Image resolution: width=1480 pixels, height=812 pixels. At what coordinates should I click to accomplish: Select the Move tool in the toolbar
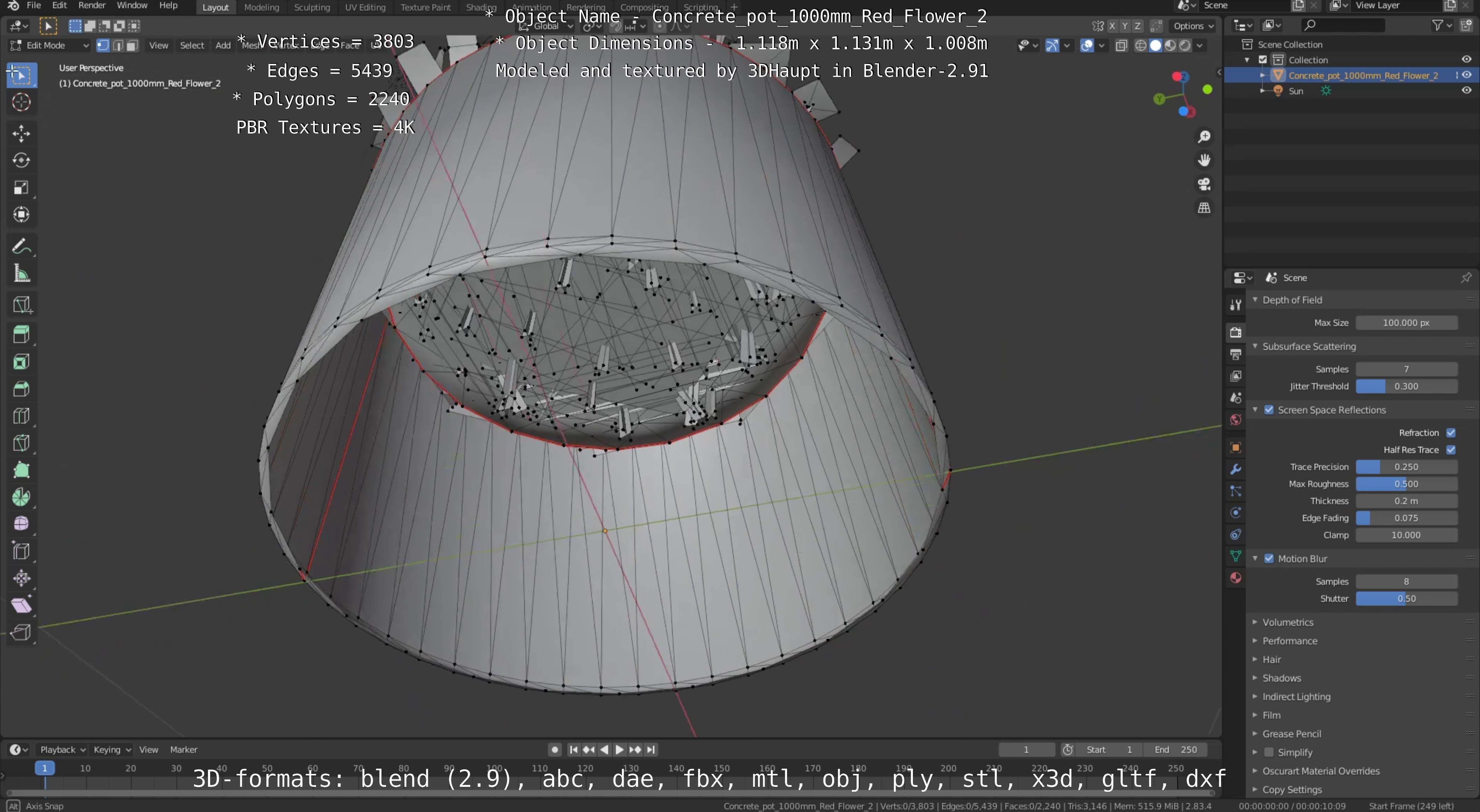pos(21,133)
